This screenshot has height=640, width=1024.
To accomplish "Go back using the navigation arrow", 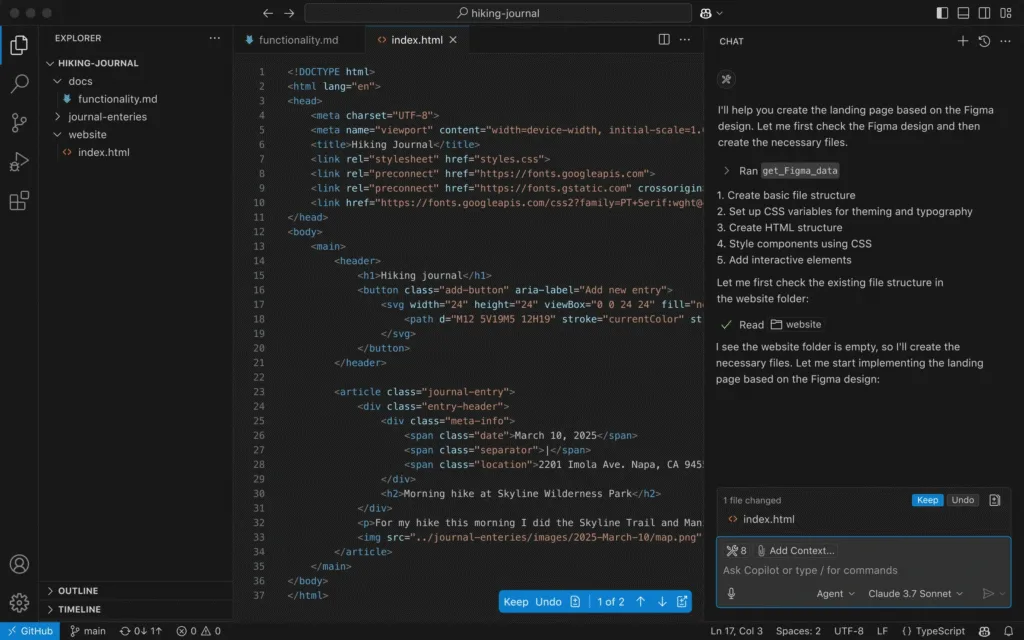I will tap(268, 13).
